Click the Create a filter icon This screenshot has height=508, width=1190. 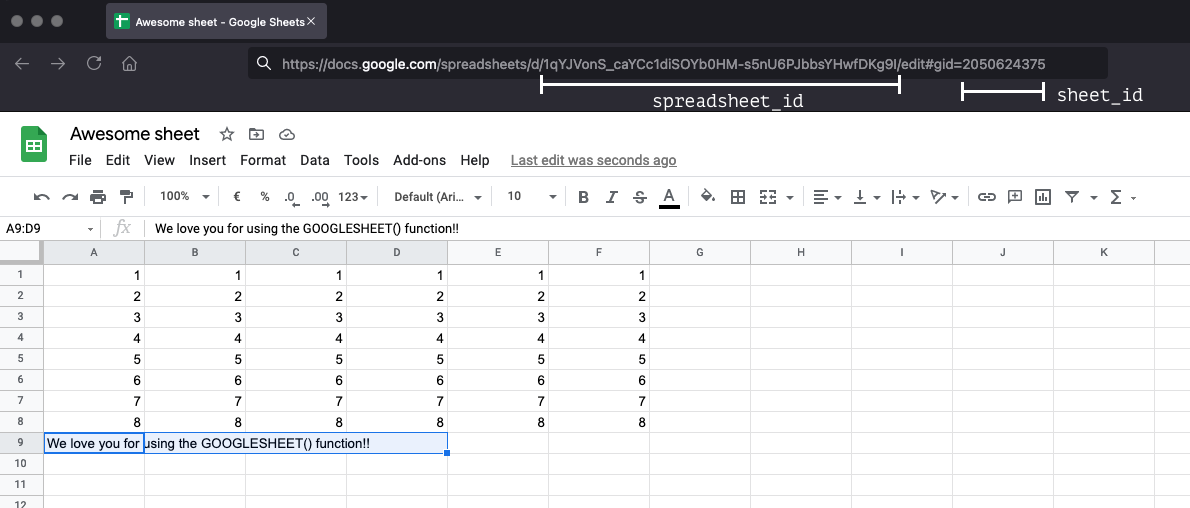pos(1072,197)
